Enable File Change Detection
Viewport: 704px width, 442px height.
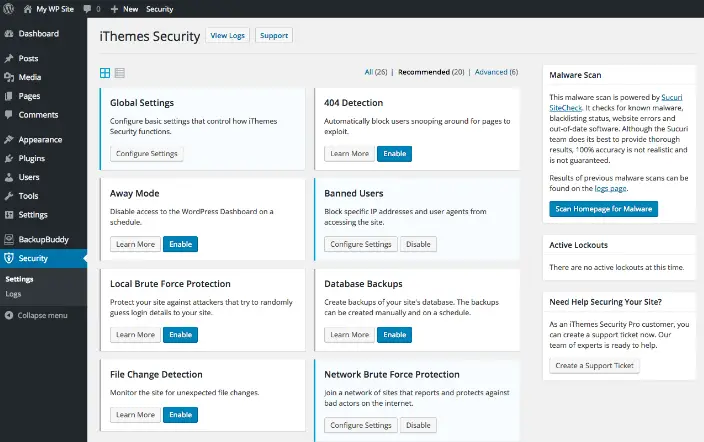[180, 415]
